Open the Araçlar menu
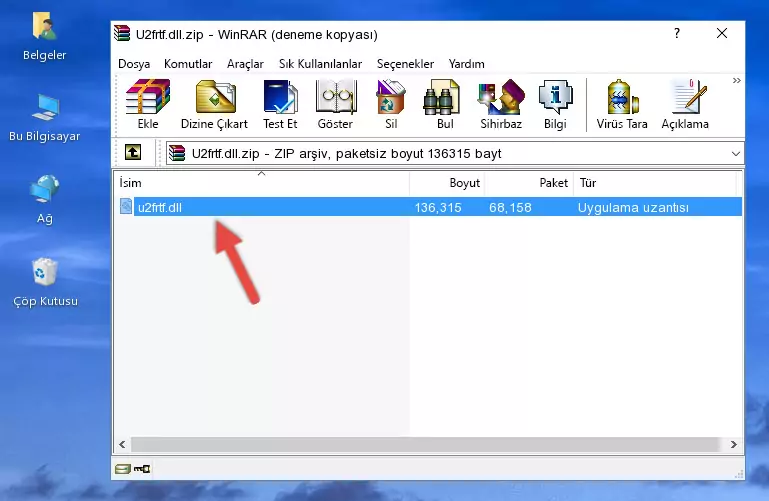Viewport: 769px width, 501px height. click(x=245, y=64)
